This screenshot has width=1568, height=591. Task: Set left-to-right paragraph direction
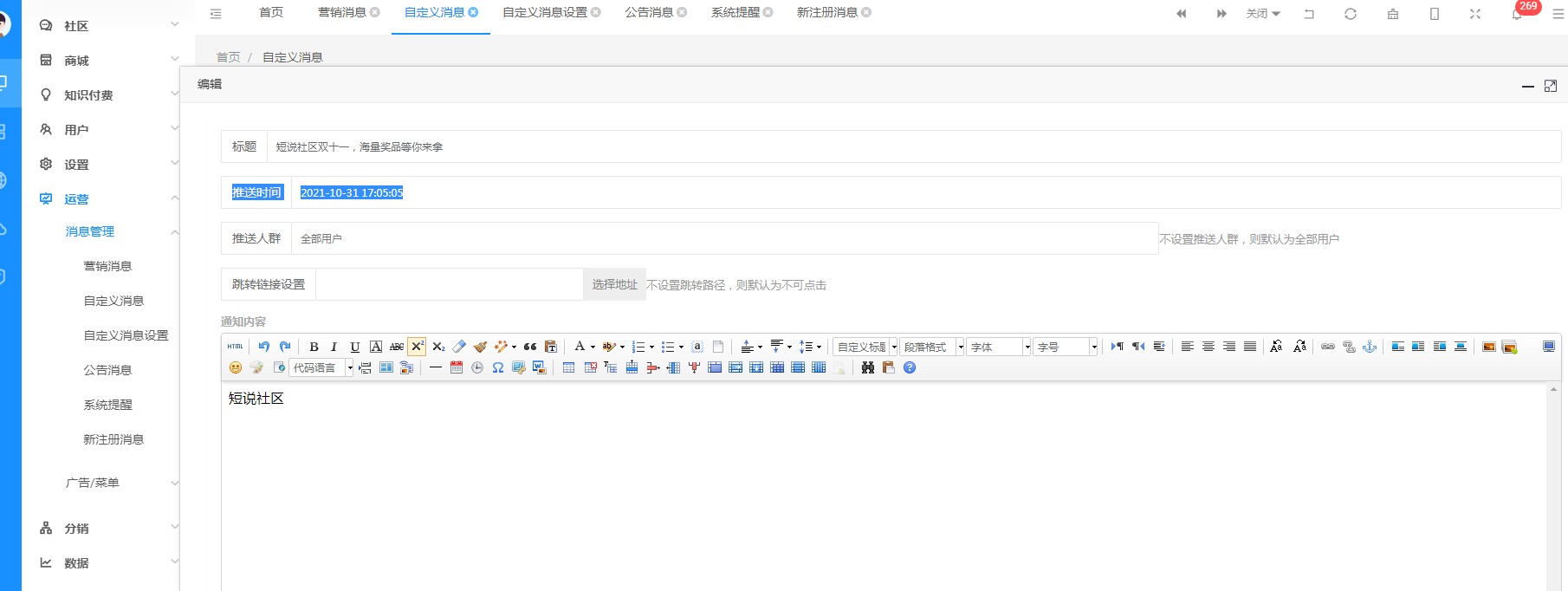(1118, 347)
